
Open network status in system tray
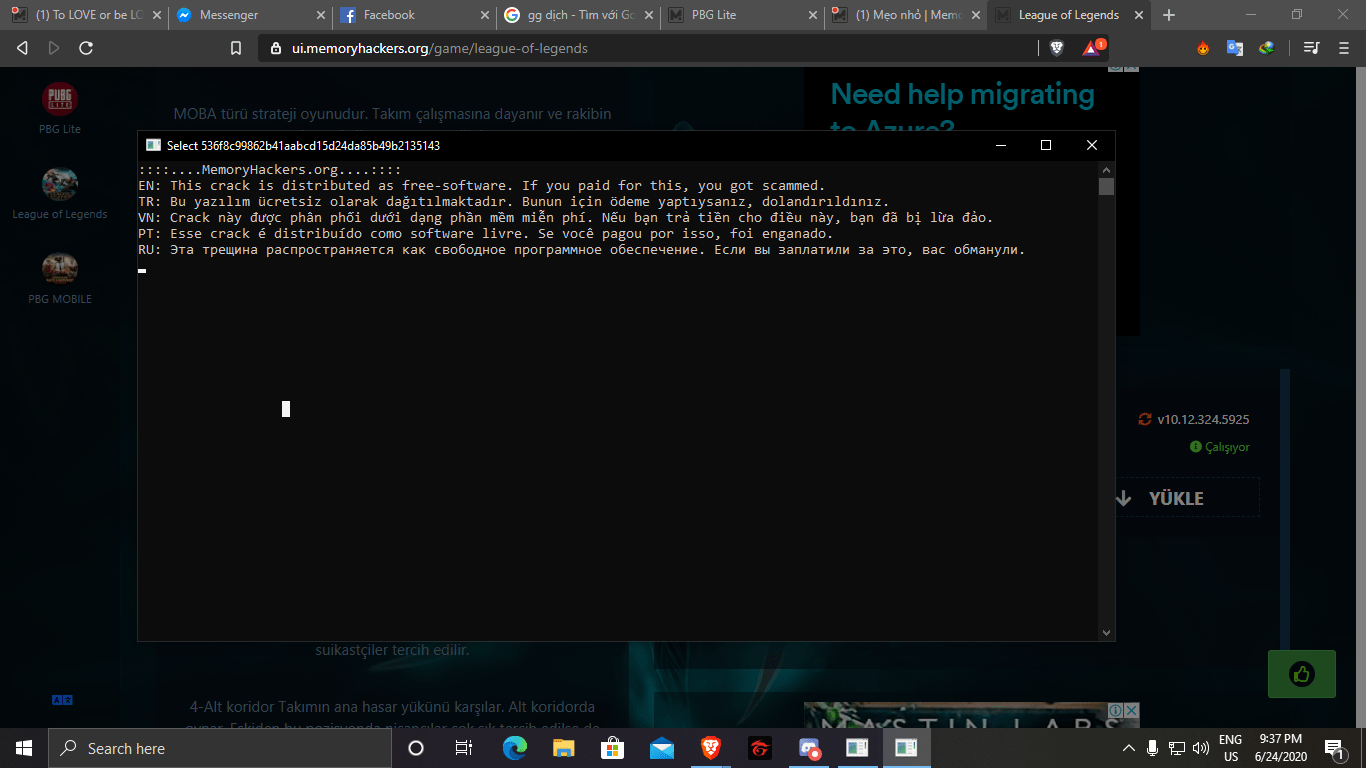[1176, 748]
